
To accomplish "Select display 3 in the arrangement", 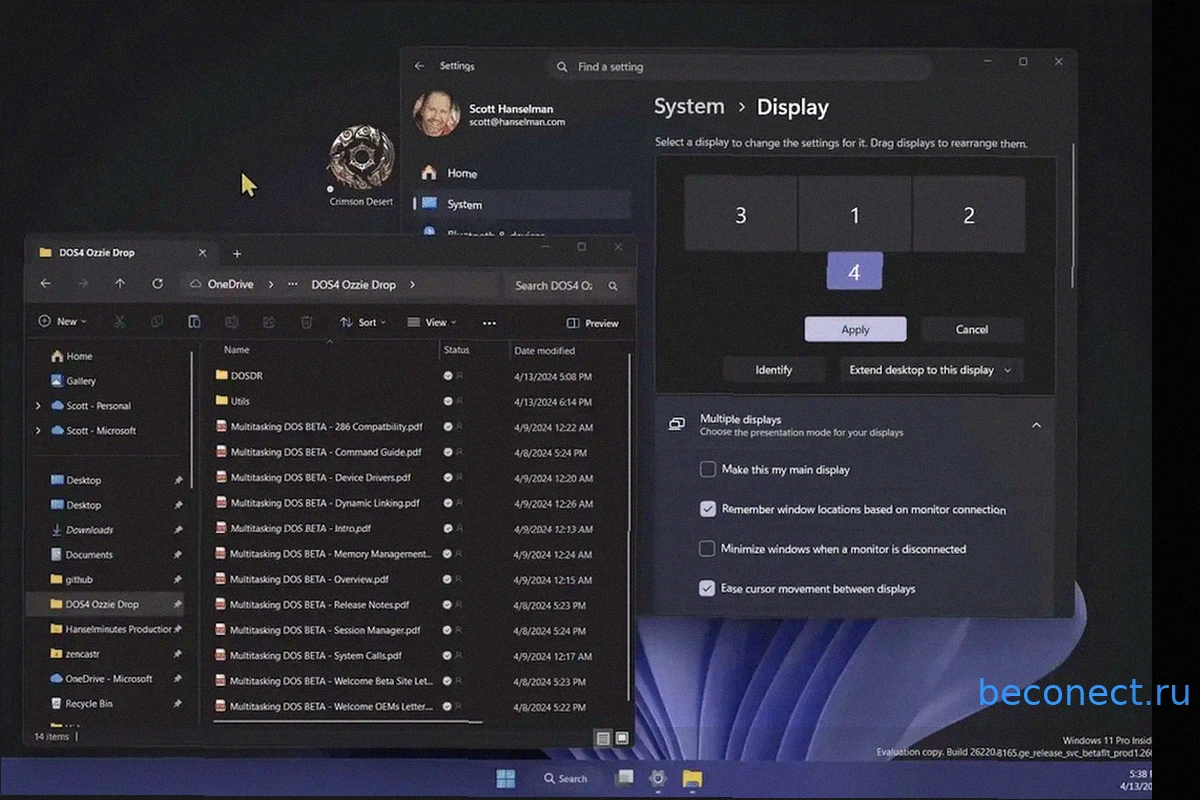I will pyautogui.click(x=740, y=215).
